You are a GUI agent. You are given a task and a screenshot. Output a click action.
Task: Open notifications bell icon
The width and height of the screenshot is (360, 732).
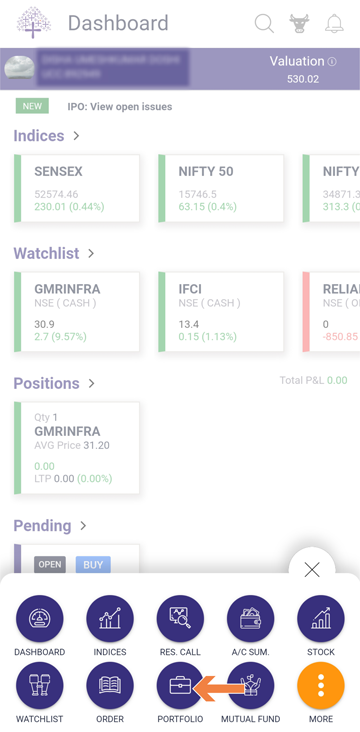(334, 23)
